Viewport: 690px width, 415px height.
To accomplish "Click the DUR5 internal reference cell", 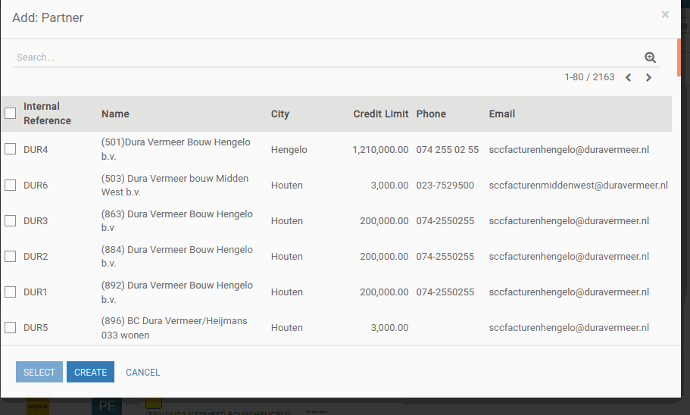I will point(36,328).
